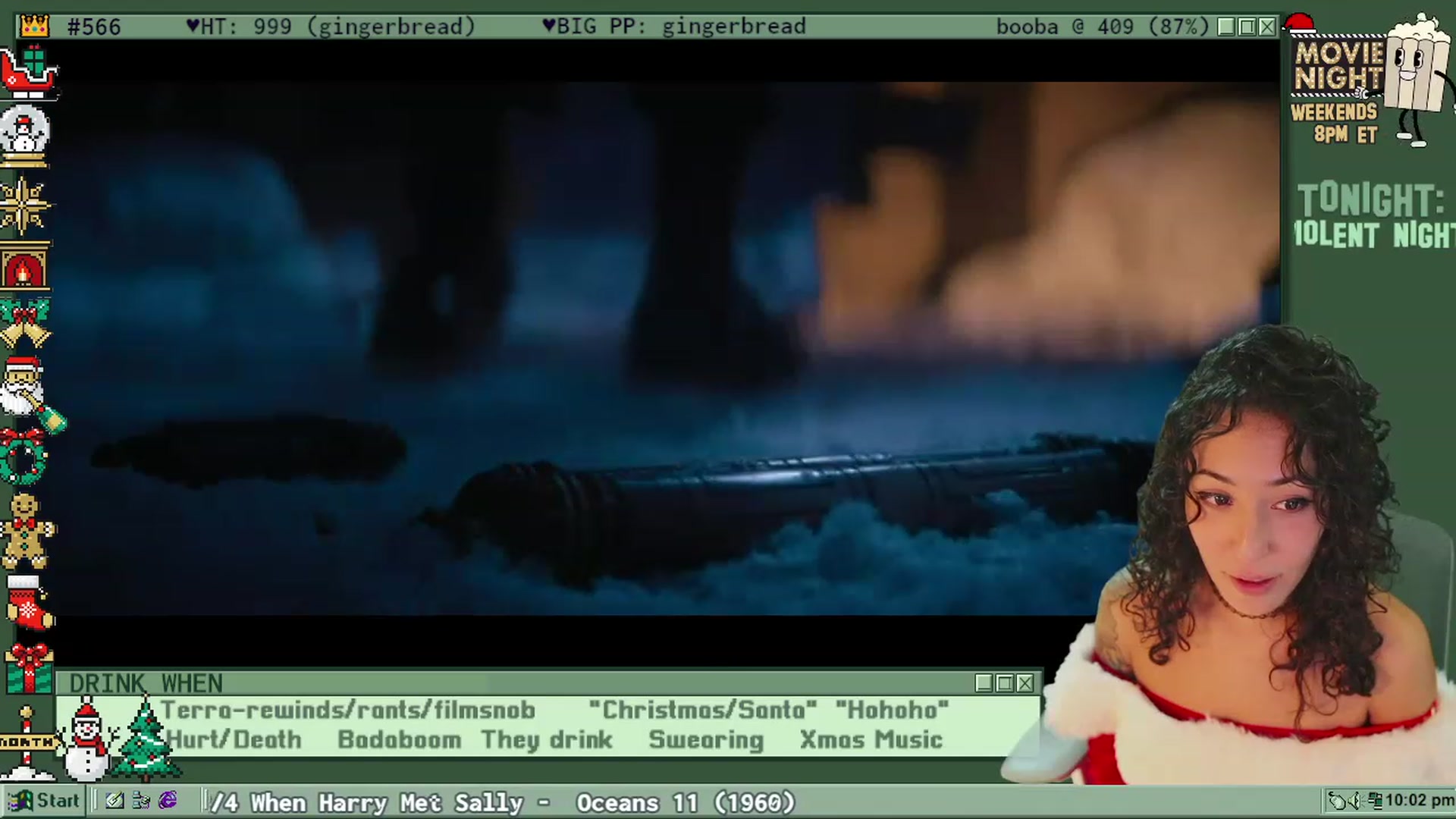Image resolution: width=1456 pixels, height=819 pixels.
Task: Click the Christmas tree in Drink When window
Action: coord(146,737)
